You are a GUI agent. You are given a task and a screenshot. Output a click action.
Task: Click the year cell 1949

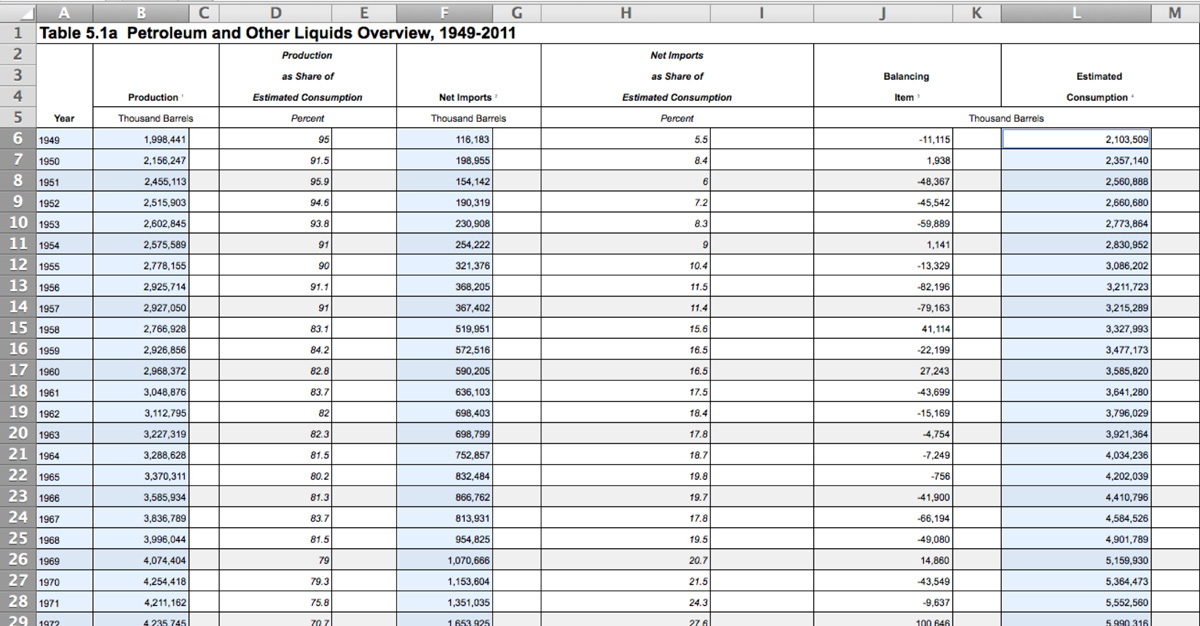(64, 139)
